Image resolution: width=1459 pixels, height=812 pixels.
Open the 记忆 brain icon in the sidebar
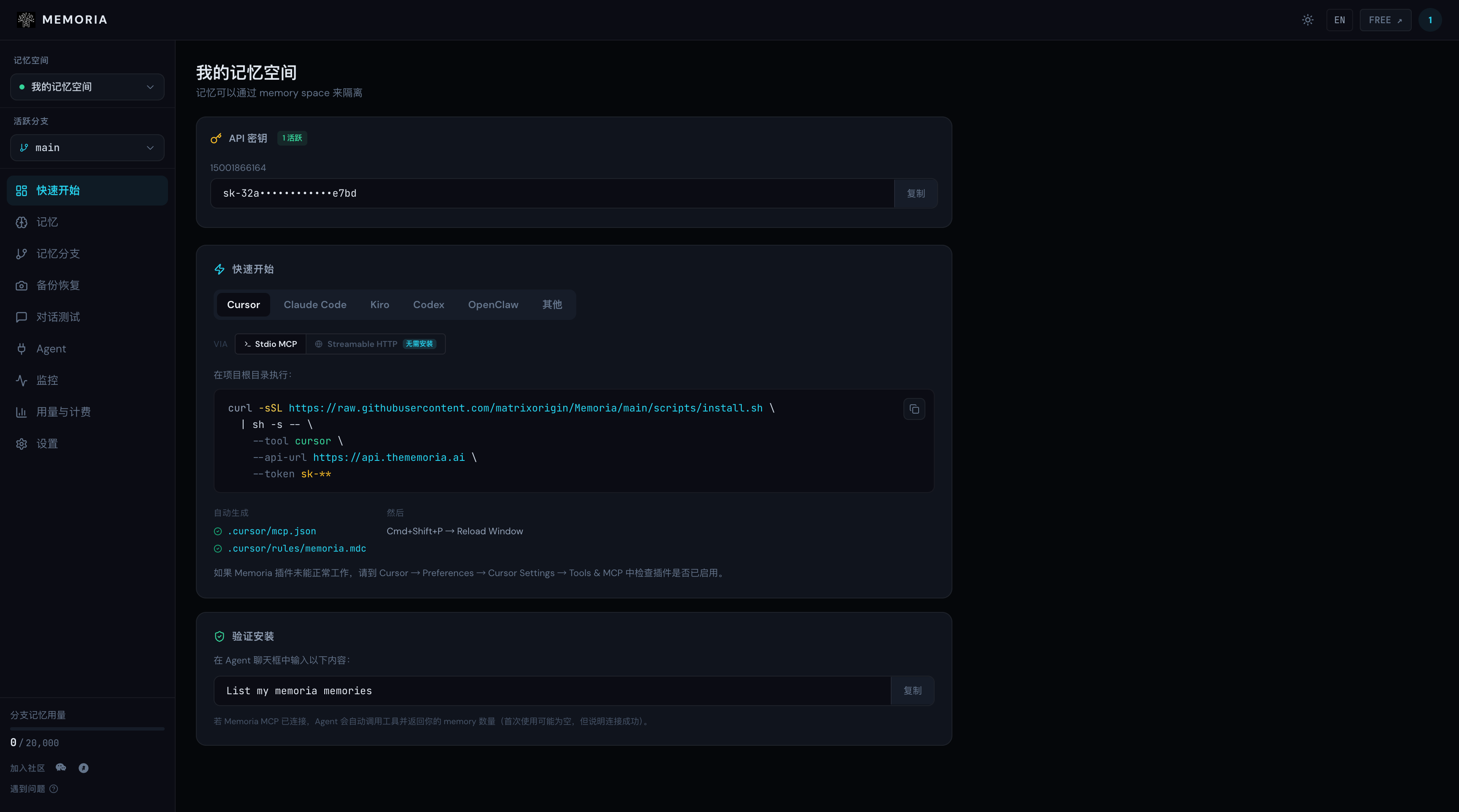click(22, 222)
